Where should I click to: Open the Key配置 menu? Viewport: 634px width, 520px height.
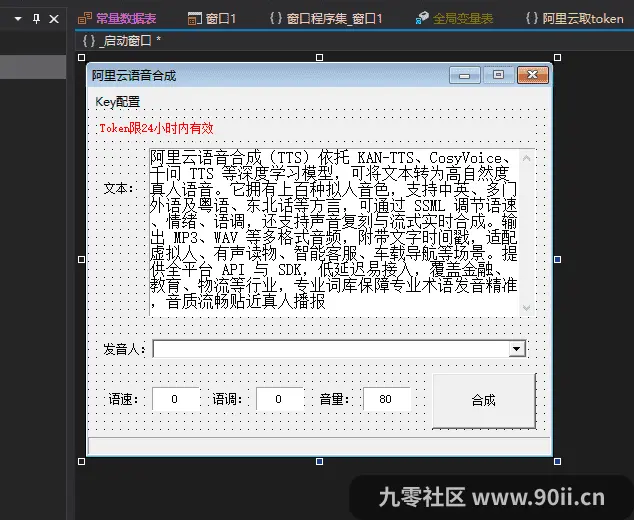point(118,102)
